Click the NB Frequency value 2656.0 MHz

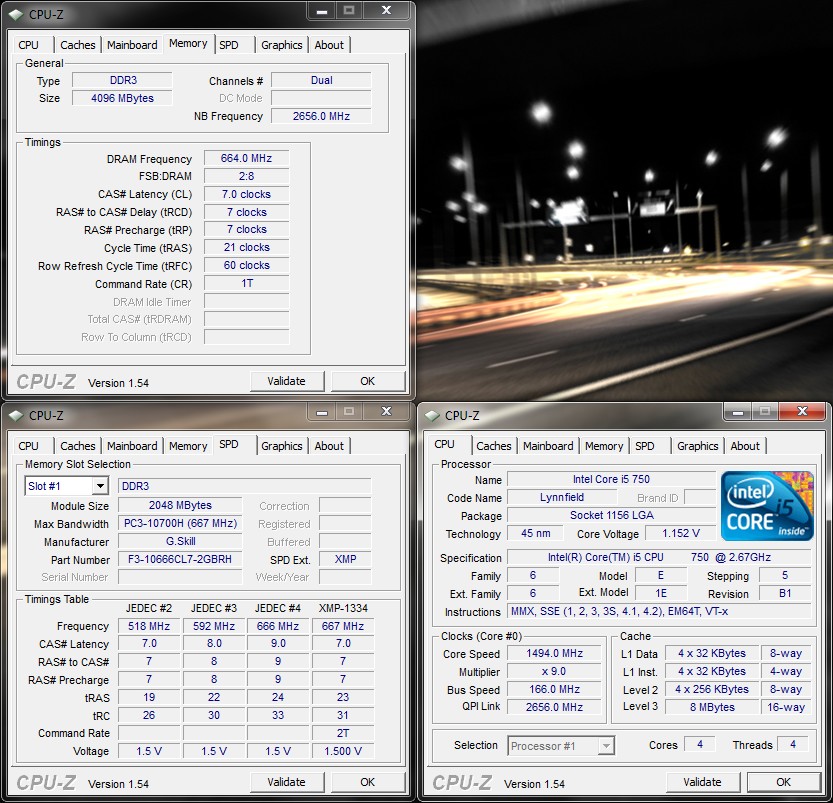[x=321, y=116]
